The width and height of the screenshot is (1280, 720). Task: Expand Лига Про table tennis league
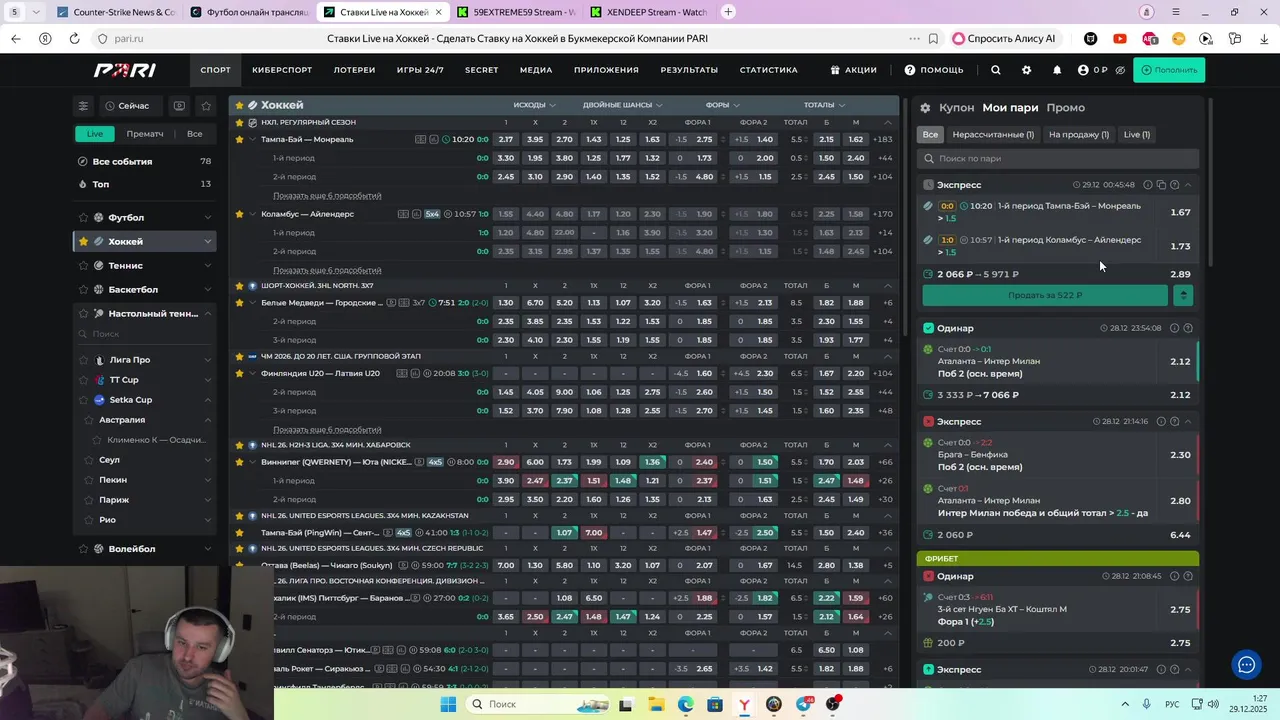pyautogui.click(x=207, y=360)
